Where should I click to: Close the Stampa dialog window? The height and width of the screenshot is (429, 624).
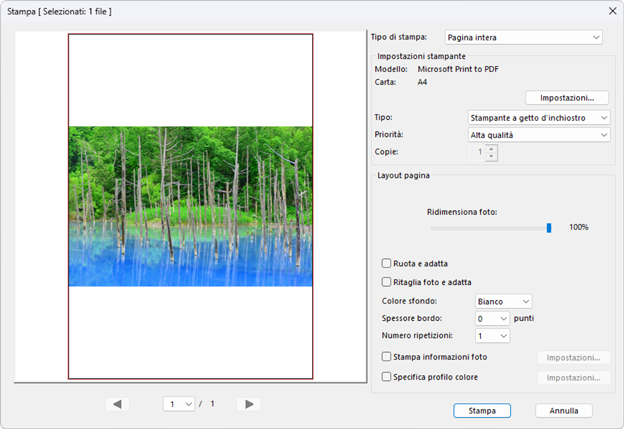point(611,11)
